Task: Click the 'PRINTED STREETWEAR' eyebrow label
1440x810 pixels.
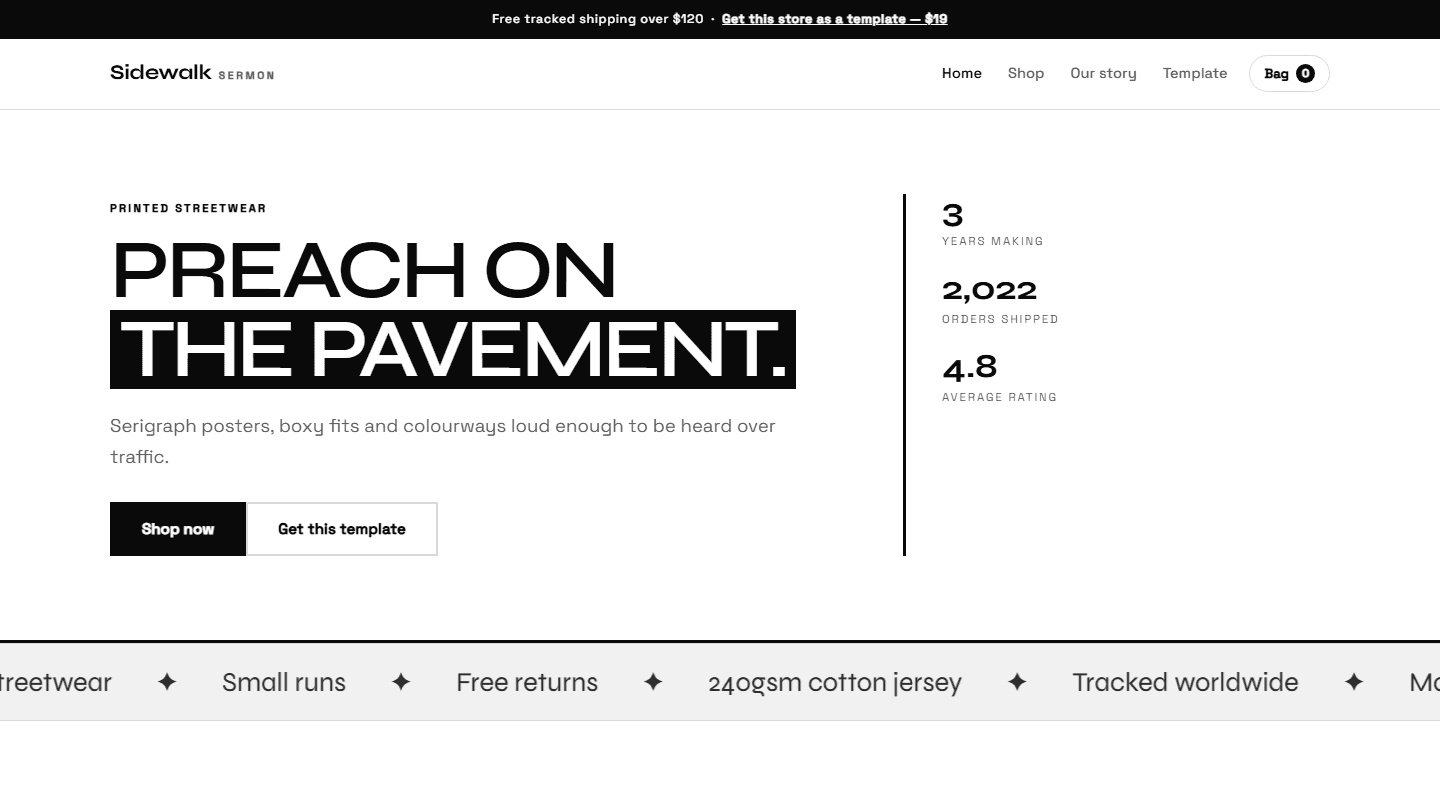Action: tap(188, 209)
